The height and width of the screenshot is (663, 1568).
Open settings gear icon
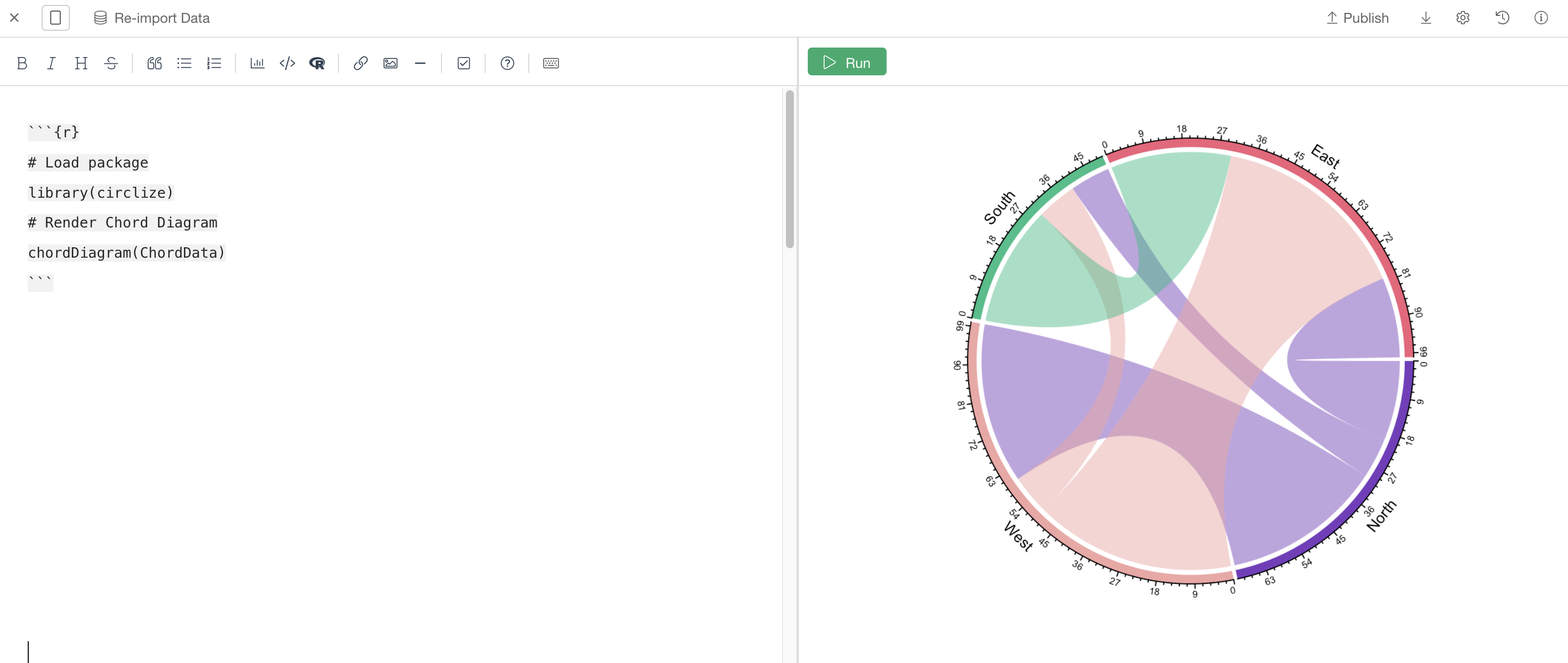click(x=1463, y=18)
